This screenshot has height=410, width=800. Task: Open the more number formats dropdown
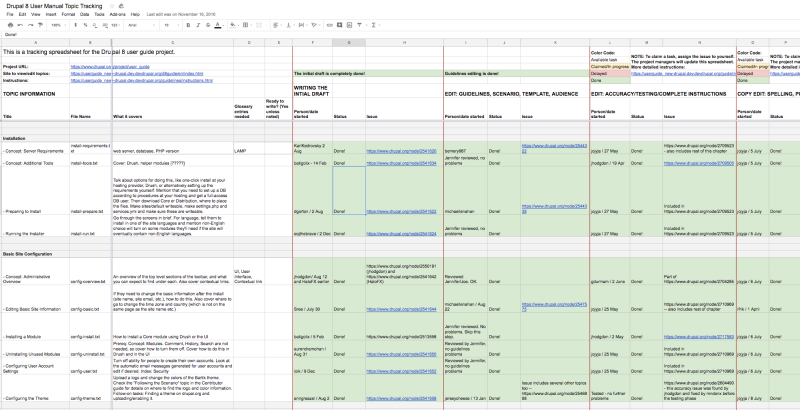(115, 25)
